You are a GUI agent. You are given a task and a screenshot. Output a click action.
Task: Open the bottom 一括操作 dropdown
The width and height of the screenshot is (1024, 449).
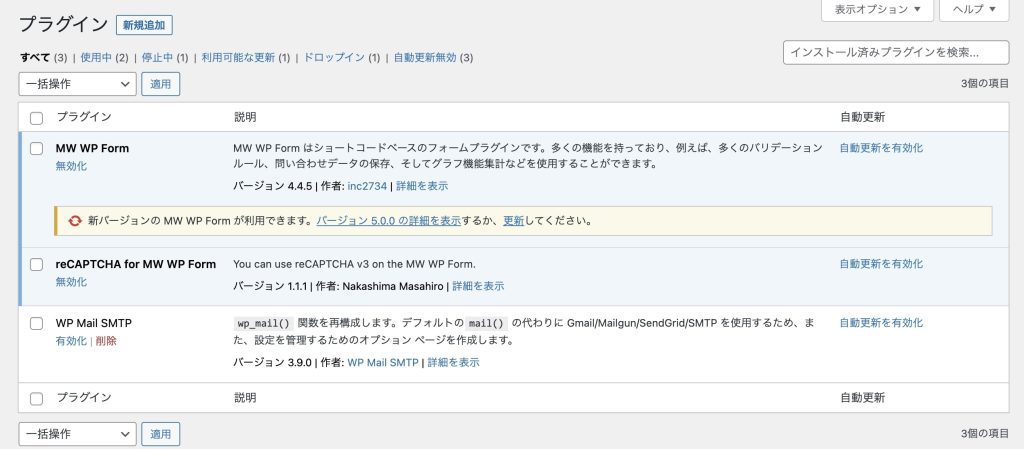(77, 434)
